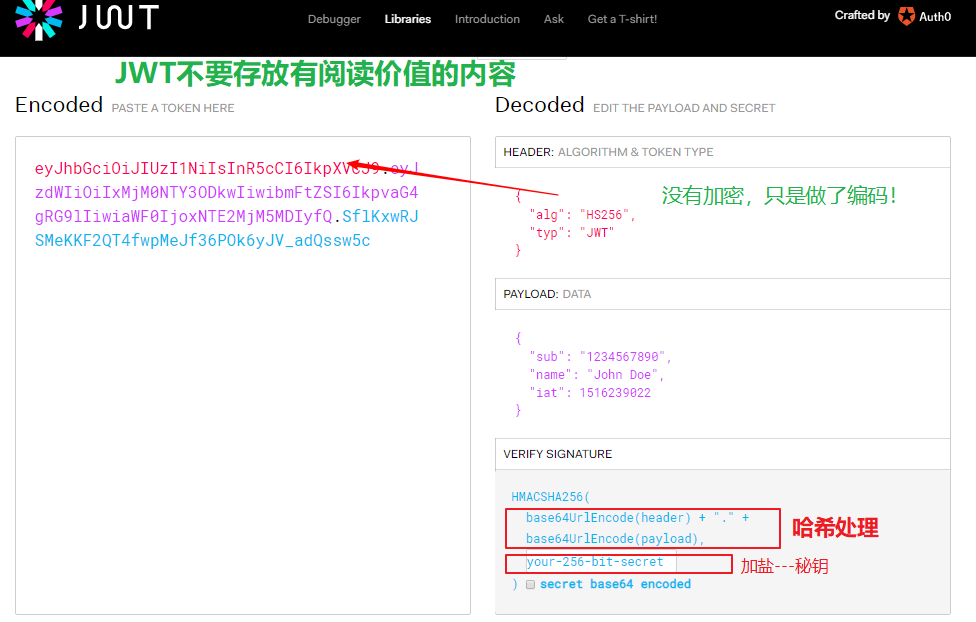The height and width of the screenshot is (622, 976).
Task: Toggle the secret base64 encoded checkbox
Action: [530, 585]
